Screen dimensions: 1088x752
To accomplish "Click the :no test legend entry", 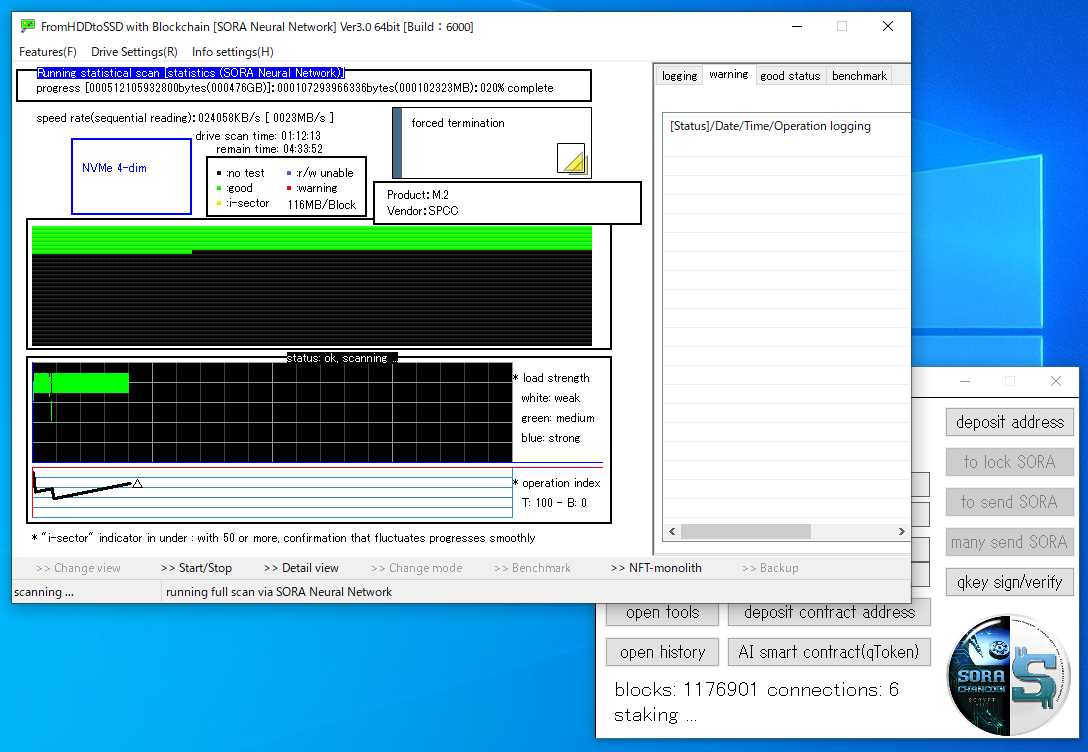I will tap(241, 173).
